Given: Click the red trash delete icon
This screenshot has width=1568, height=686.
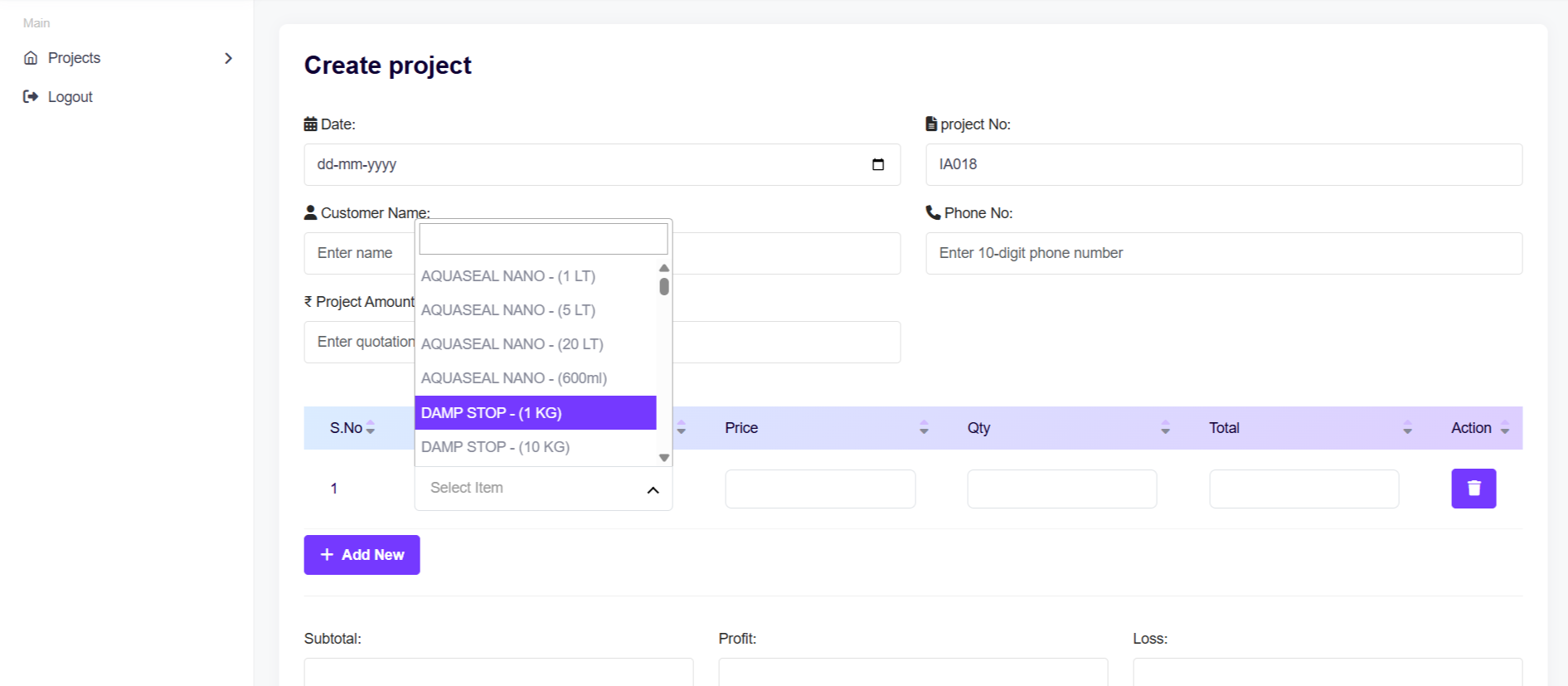Looking at the screenshot, I should 1473,489.
